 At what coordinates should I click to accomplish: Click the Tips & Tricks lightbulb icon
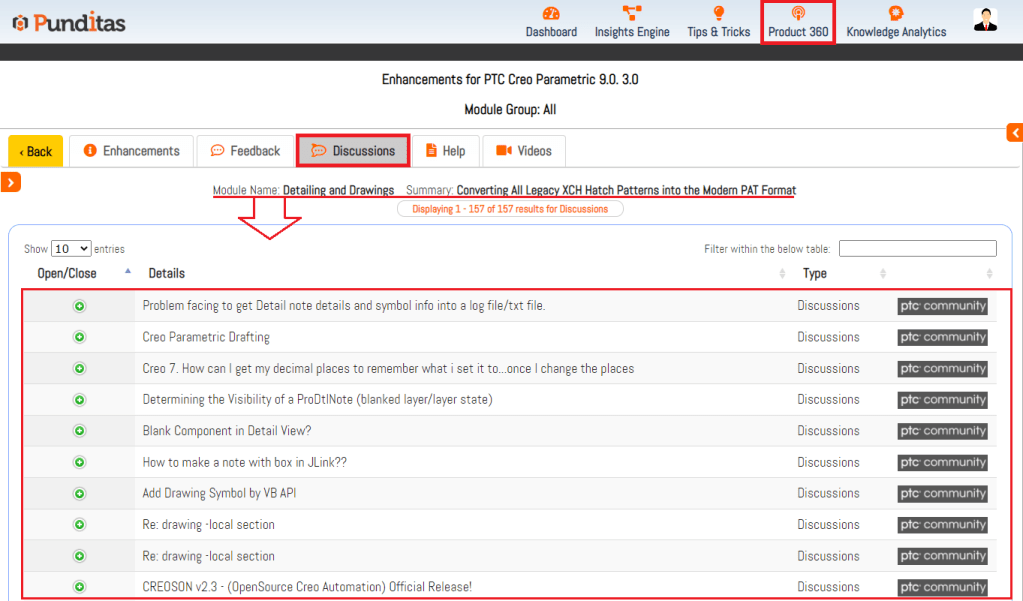(x=718, y=14)
